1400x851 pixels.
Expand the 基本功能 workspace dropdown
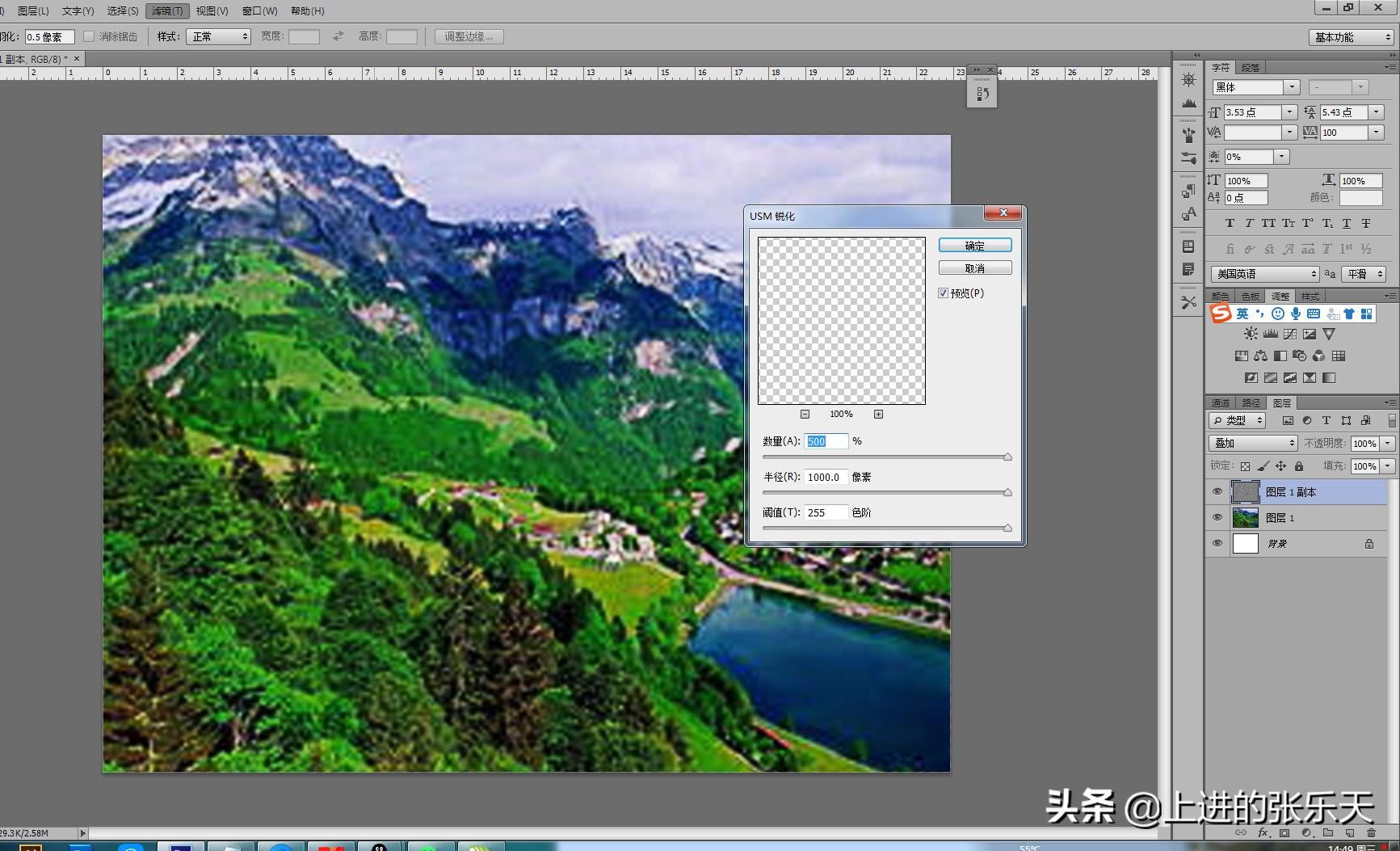click(x=1352, y=37)
